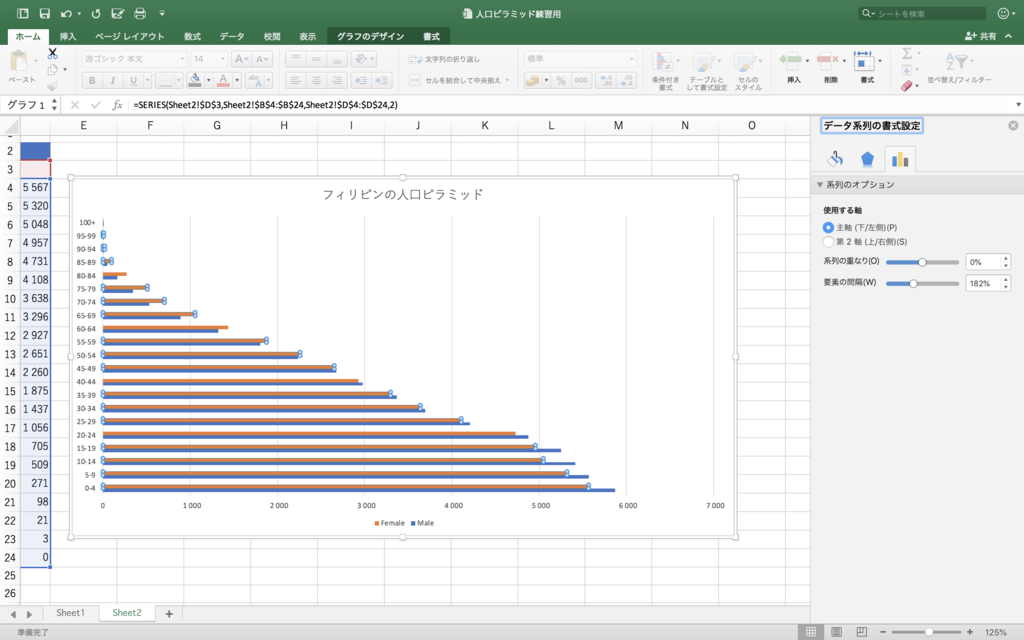1024x640 pixels.
Task: Open the Effects pentagon tab in format pane
Action: [x=867, y=159]
